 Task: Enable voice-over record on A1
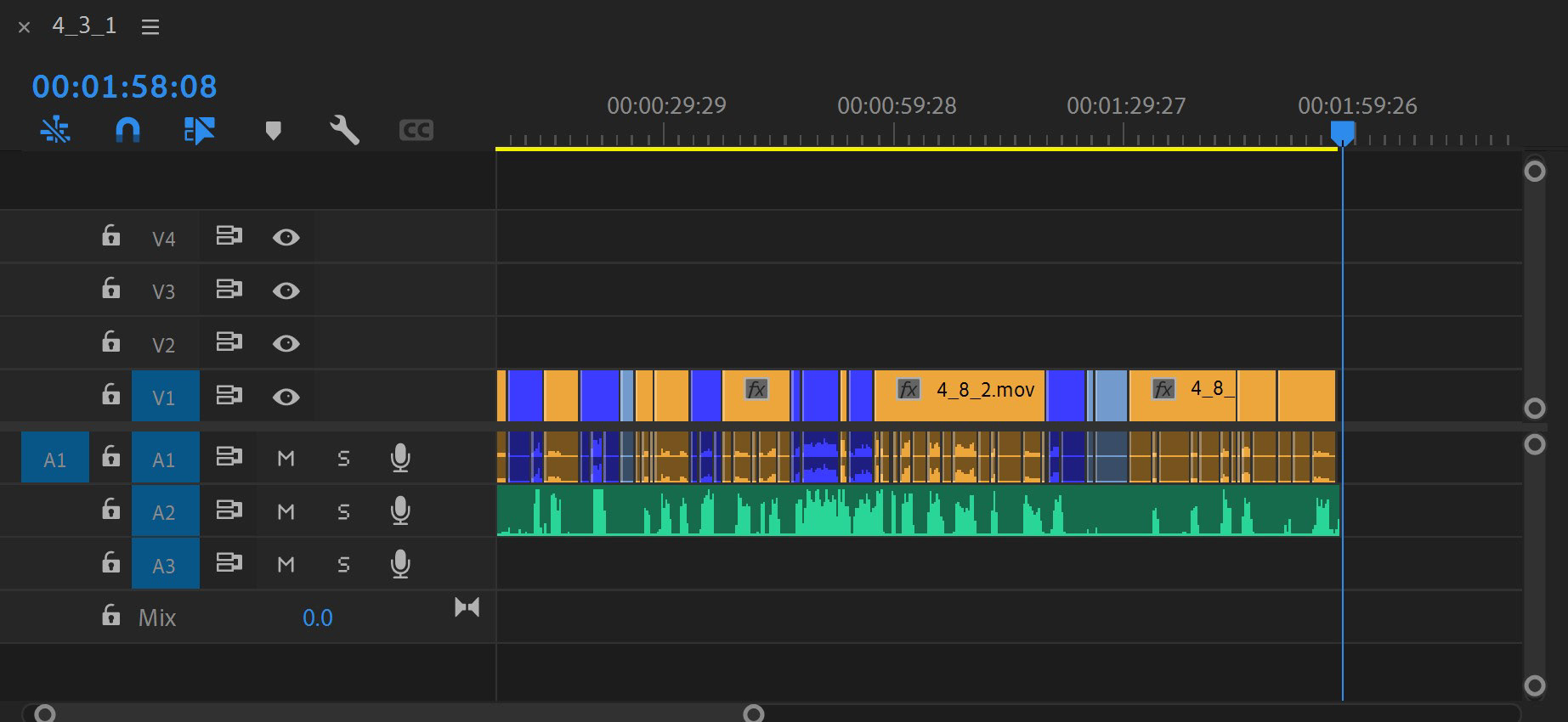tap(400, 459)
